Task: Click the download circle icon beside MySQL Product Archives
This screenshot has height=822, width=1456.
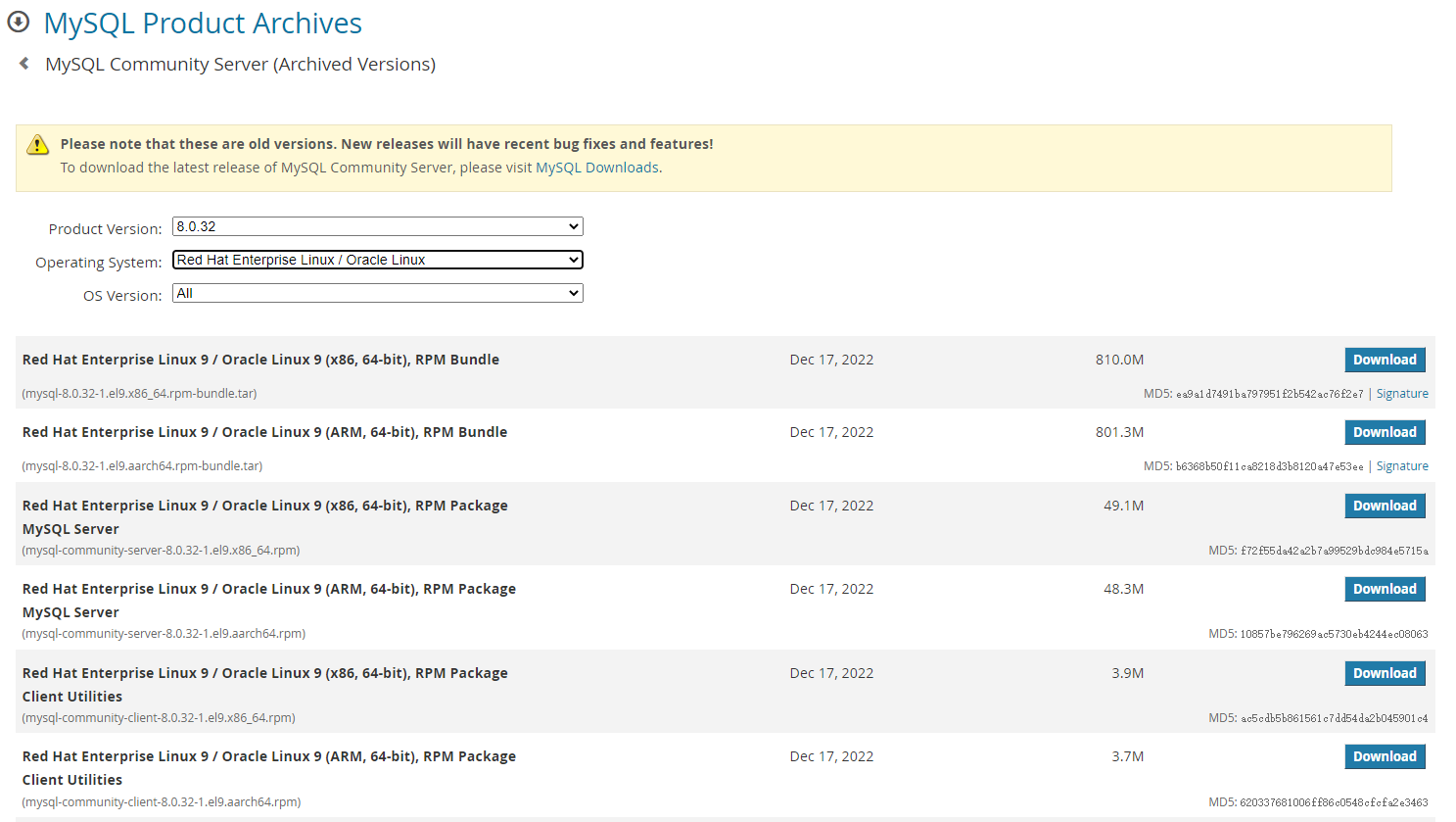Action: 19,22
